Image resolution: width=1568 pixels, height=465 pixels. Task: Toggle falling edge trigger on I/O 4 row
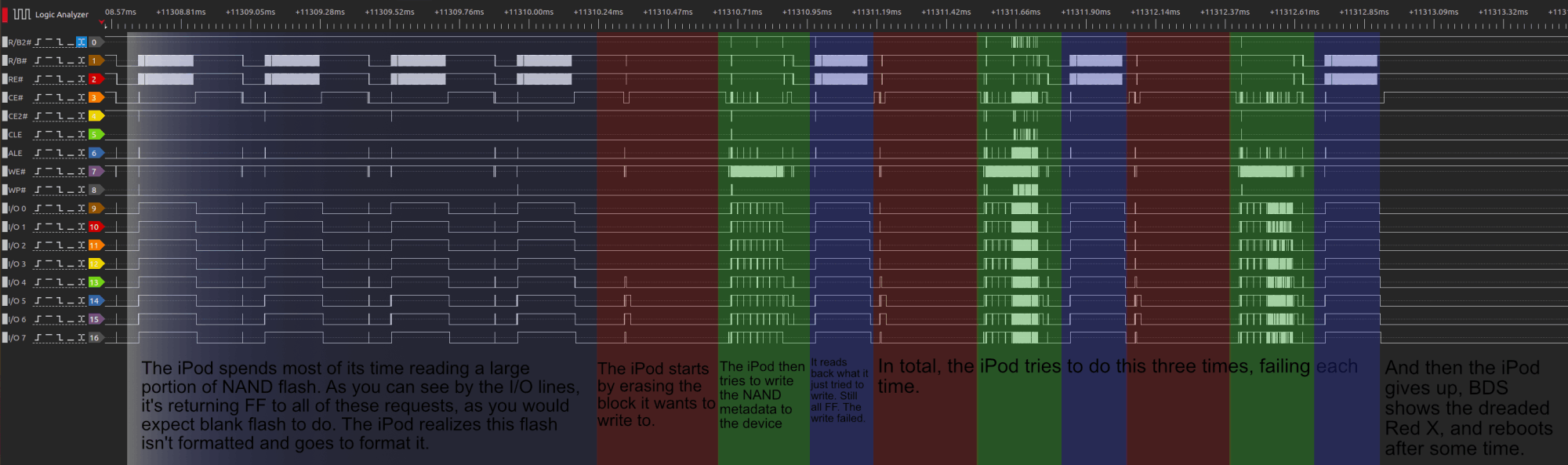60,282
